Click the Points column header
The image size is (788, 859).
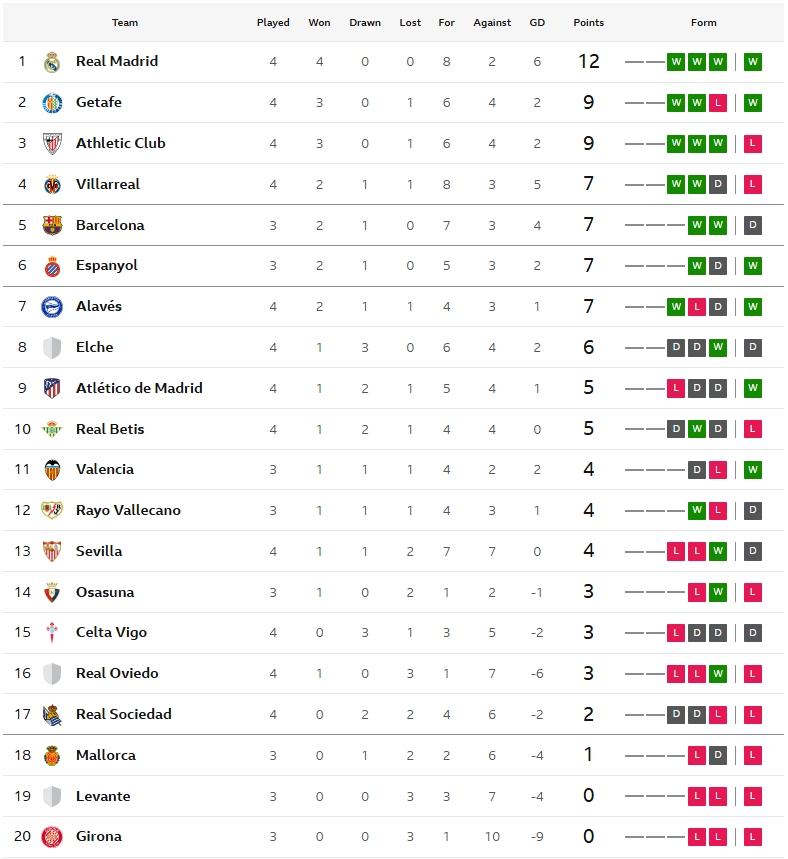tap(589, 22)
